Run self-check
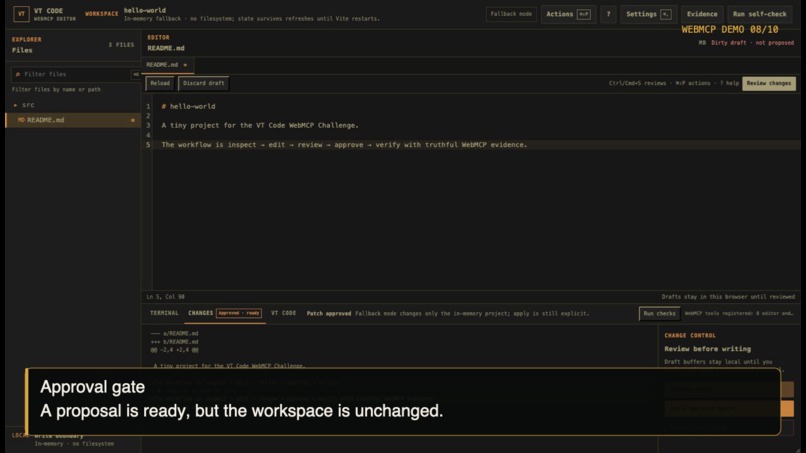806x453 pixels. tap(759, 14)
